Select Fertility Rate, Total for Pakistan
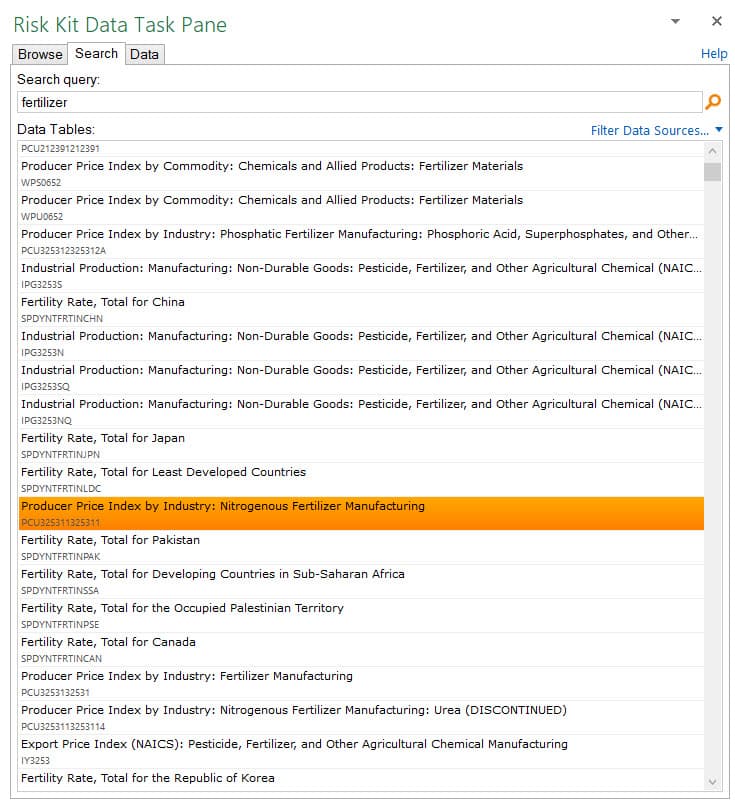735x803 pixels. click(x=361, y=547)
